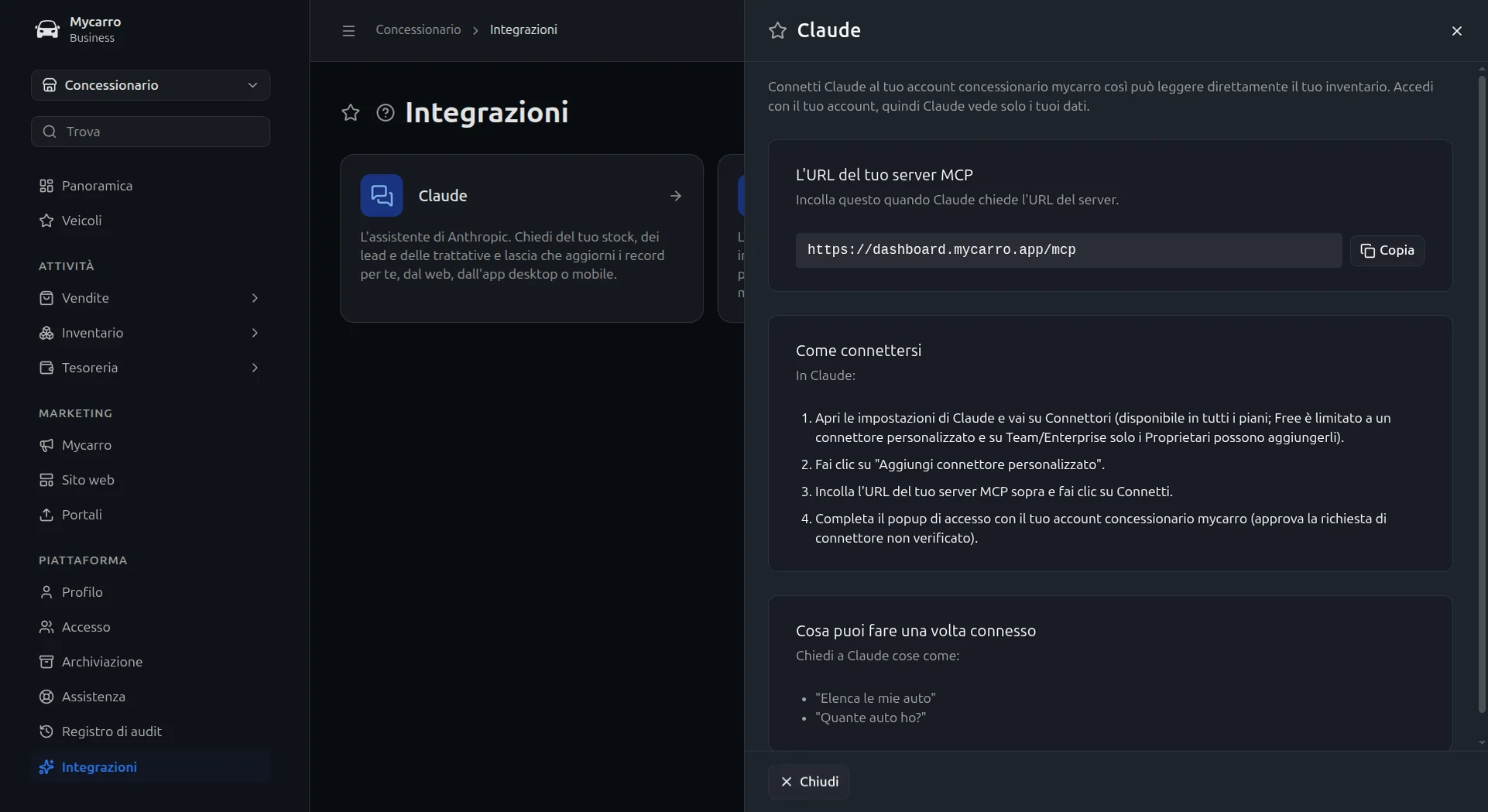Viewport: 1488px width, 812px height.
Task: Open Assistenza via its lifebuoy icon
Action: [46, 697]
